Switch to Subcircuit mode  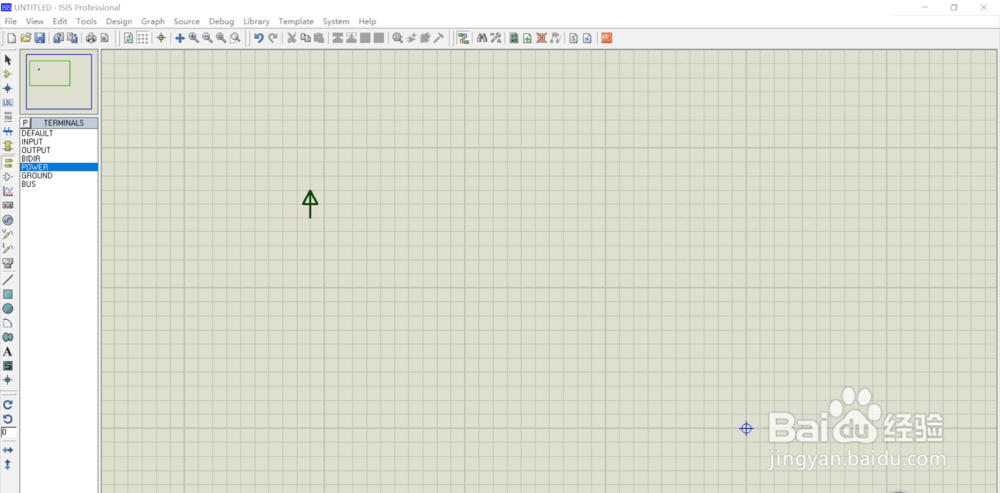(x=8, y=145)
